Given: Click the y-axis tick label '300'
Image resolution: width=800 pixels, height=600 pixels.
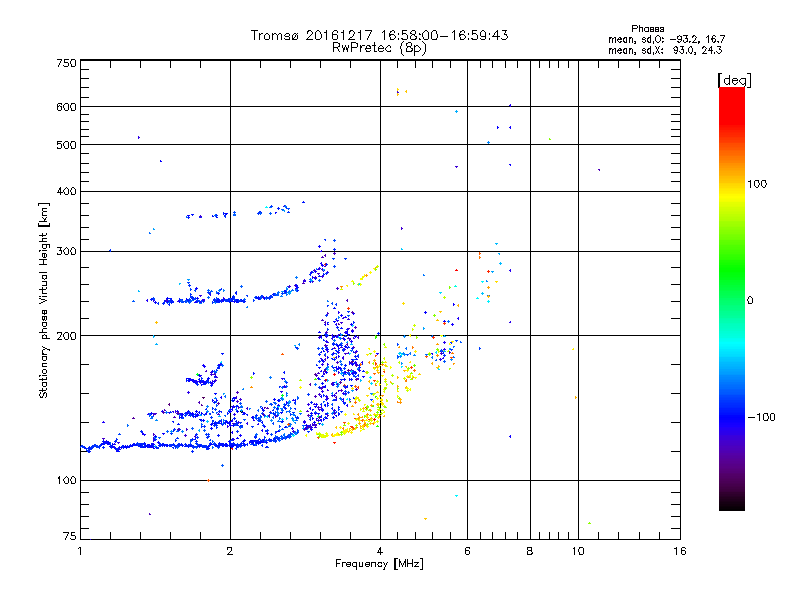Looking at the screenshot, I should pyautogui.click(x=67, y=251).
